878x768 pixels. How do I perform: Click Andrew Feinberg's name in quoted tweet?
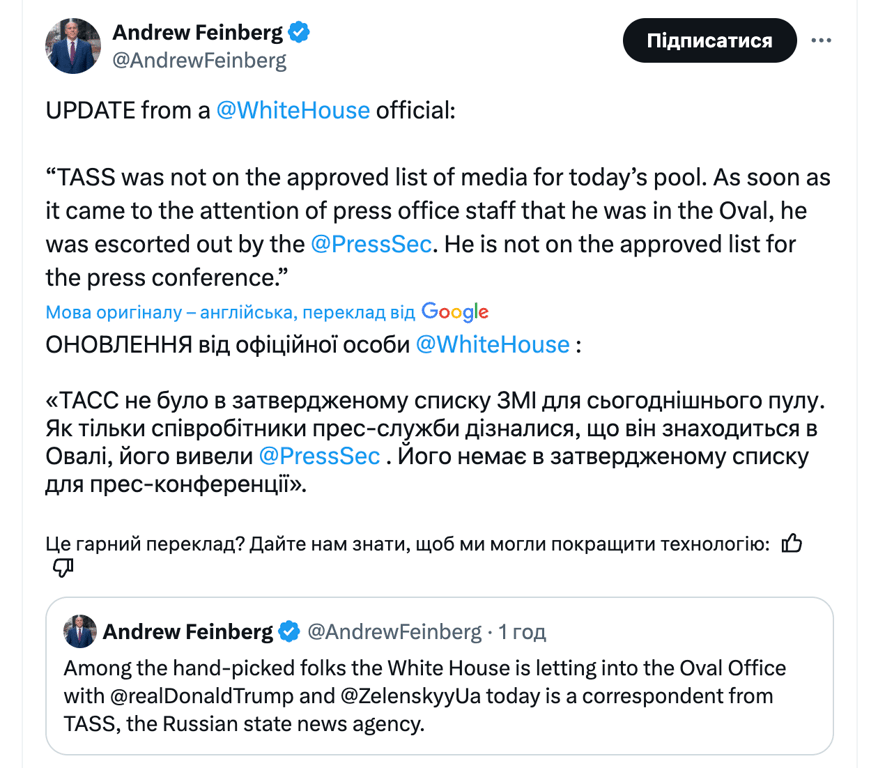pos(187,632)
